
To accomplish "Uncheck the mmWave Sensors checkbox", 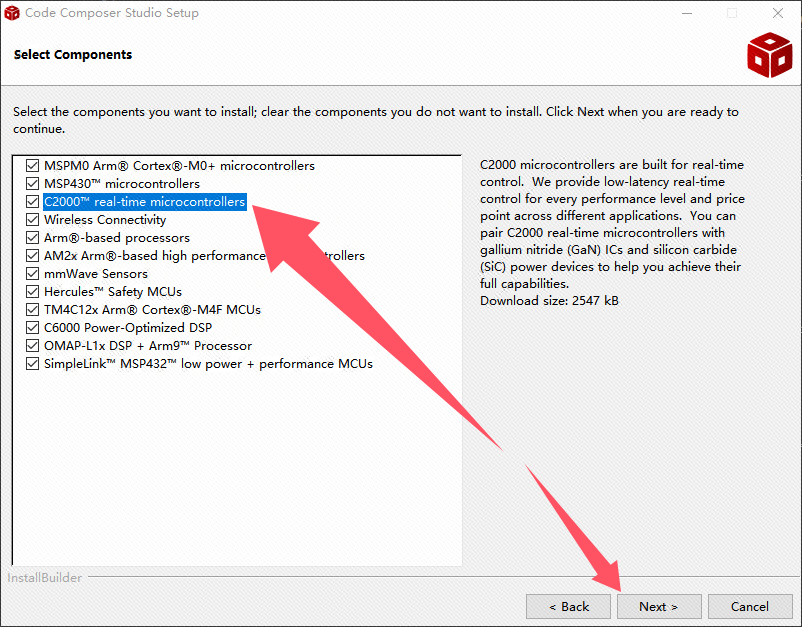I will tap(32, 274).
